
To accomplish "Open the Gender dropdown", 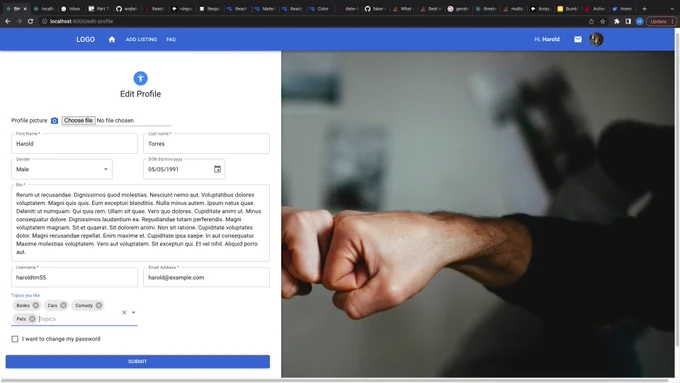I will coord(62,169).
